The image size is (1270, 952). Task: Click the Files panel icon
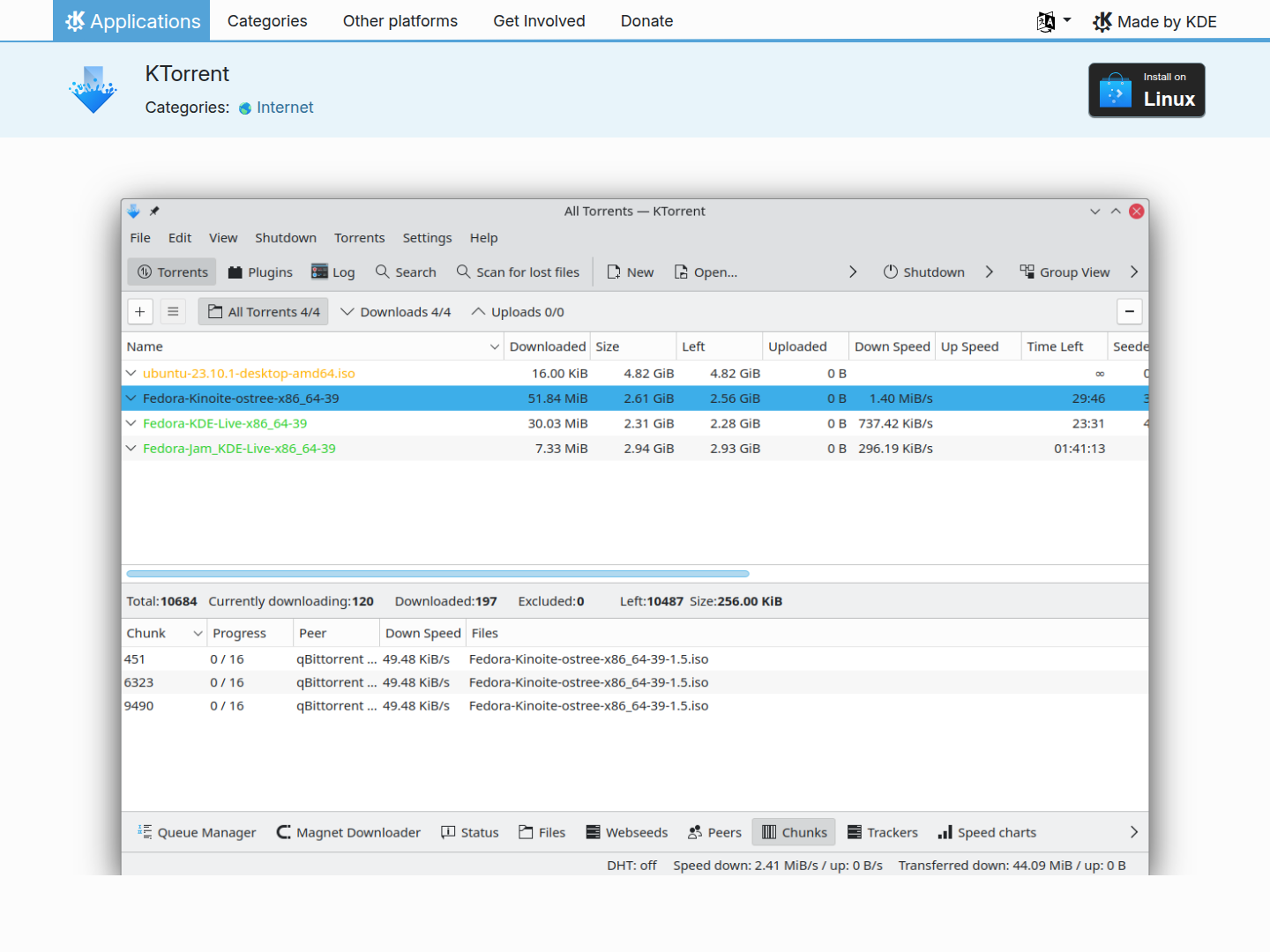click(526, 832)
